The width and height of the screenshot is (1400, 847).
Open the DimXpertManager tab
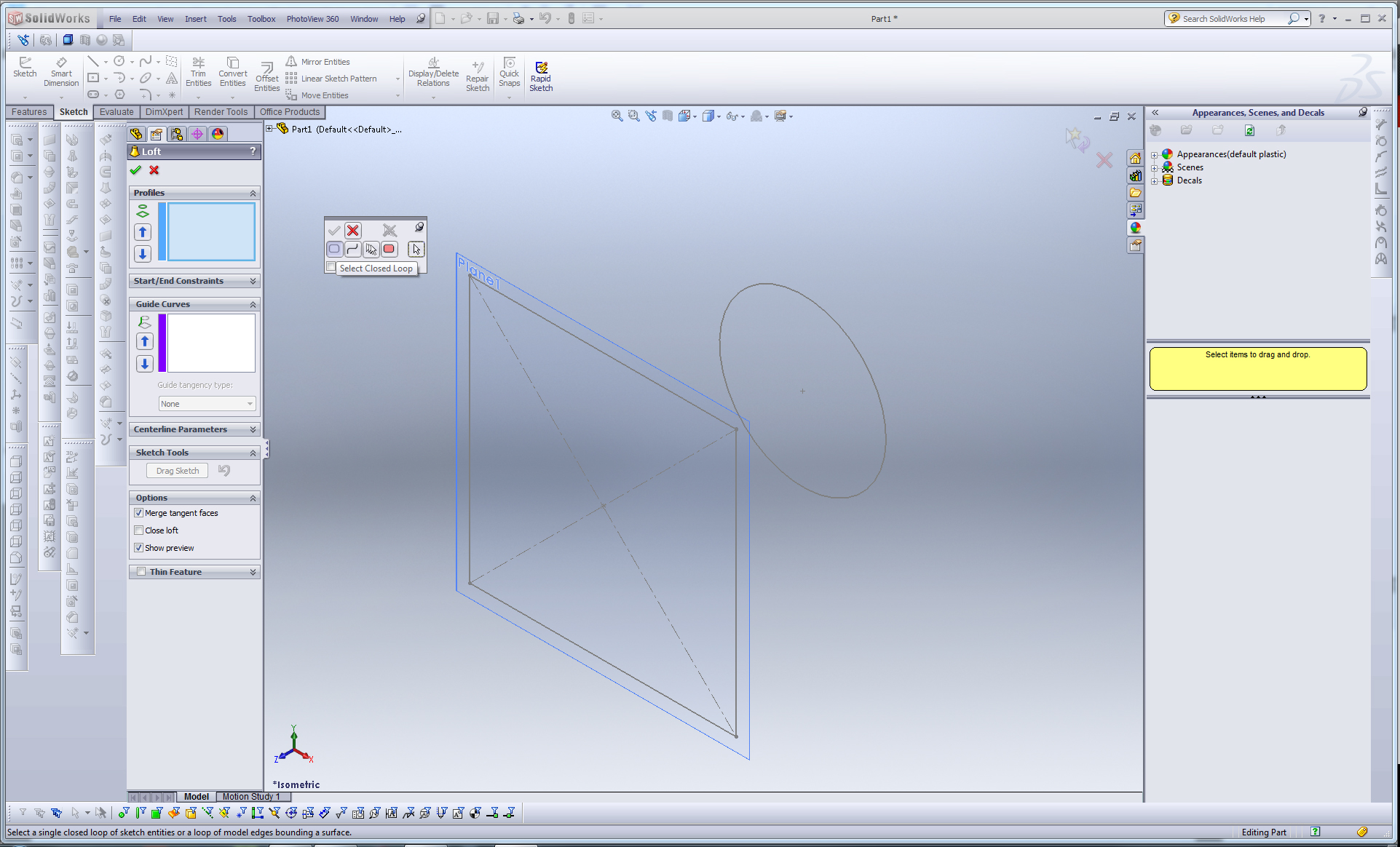pos(197,134)
